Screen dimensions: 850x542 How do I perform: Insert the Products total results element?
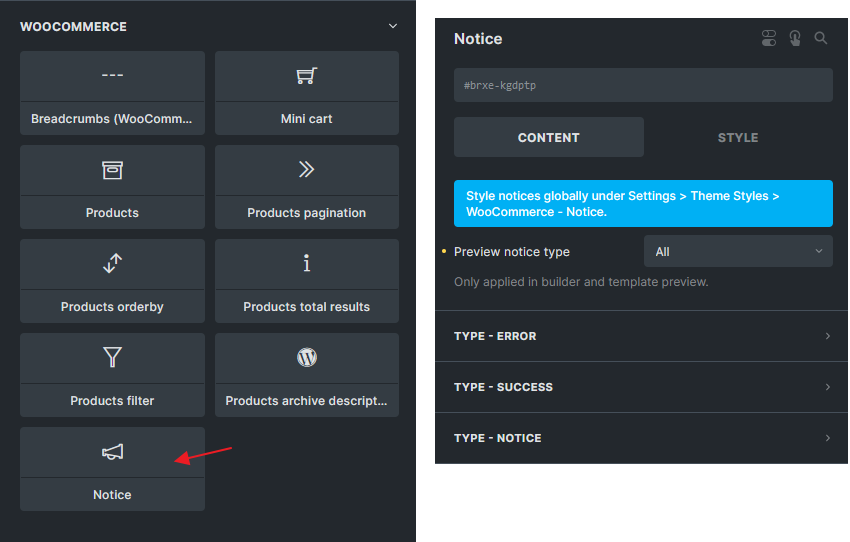(x=306, y=281)
